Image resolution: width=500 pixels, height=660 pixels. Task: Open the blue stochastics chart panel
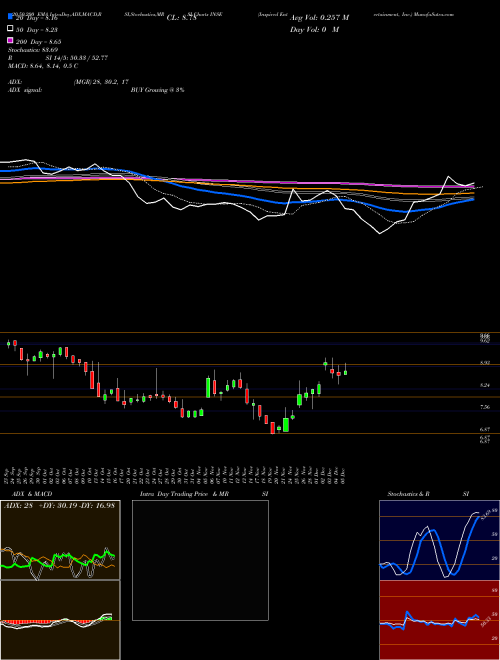(x=439, y=540)
